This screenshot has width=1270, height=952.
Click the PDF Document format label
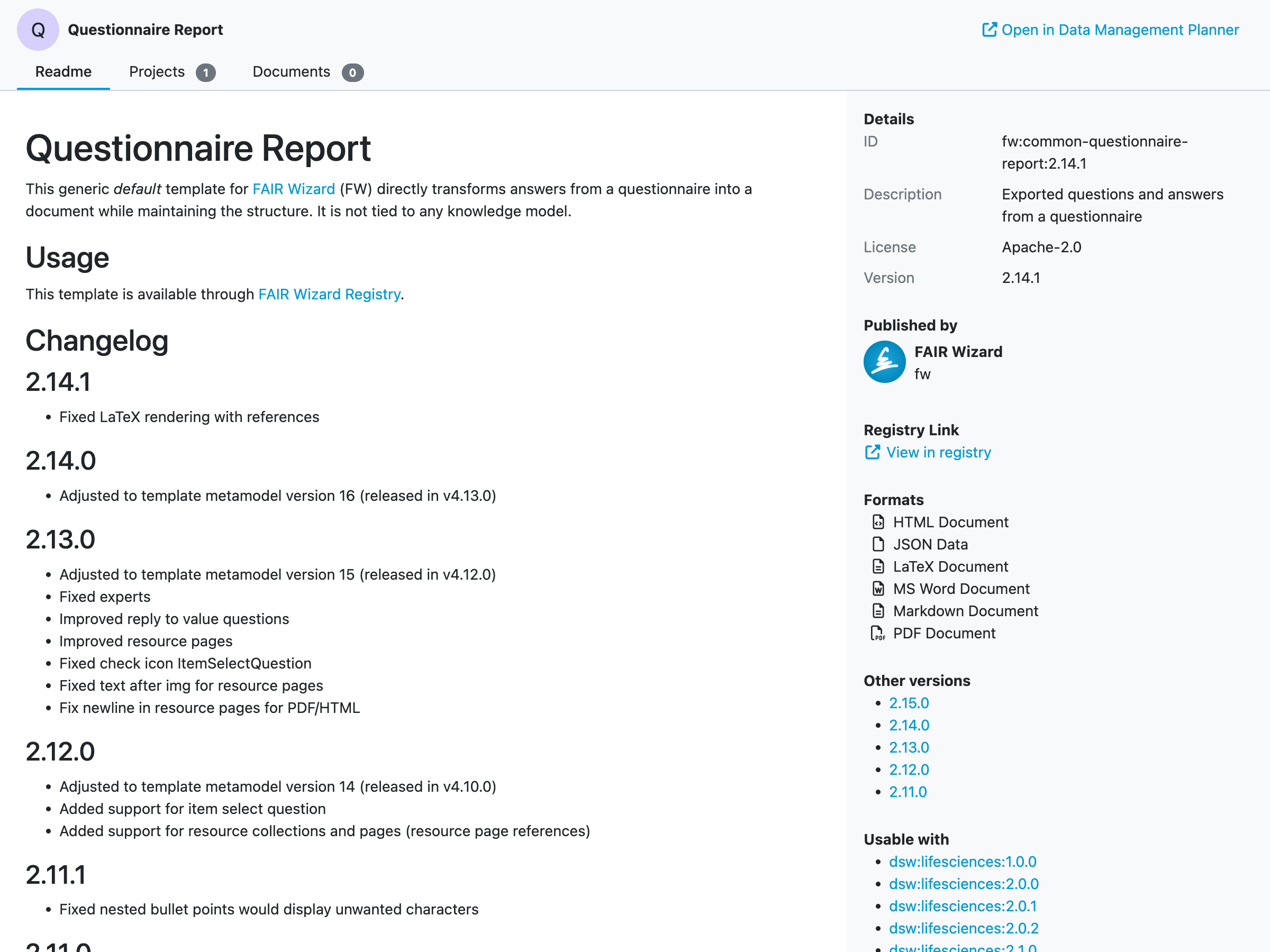945,634
